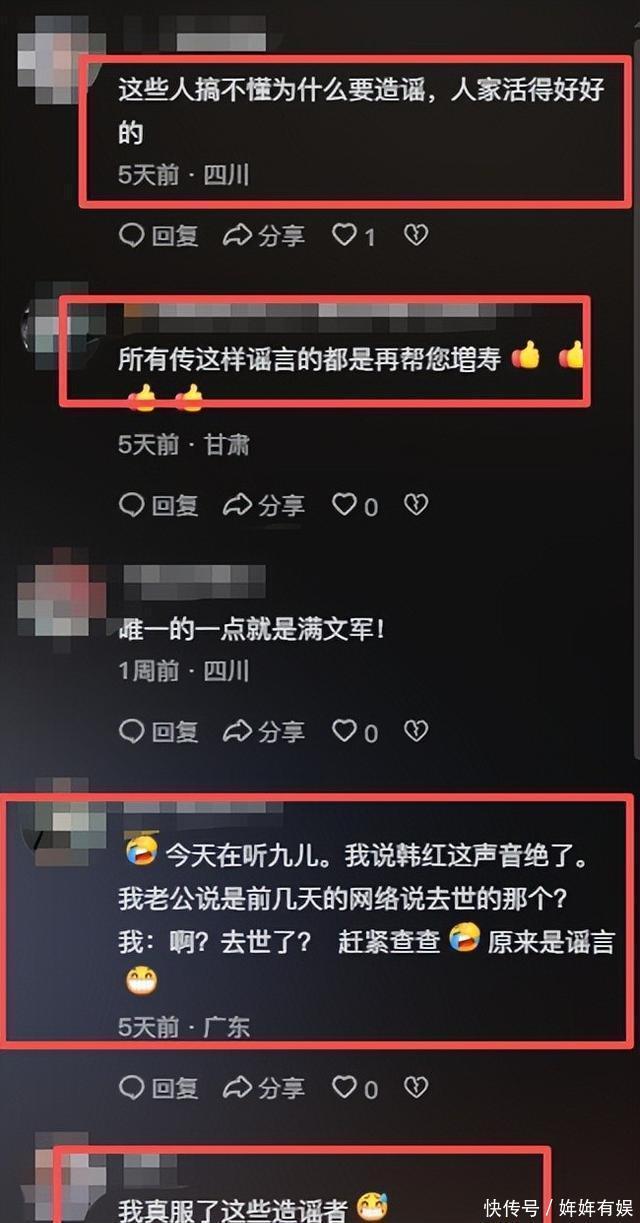The height and width of the screenshot is (1223, 640).
Task: Share the 满文军 comment
Action: click(263, 732)
